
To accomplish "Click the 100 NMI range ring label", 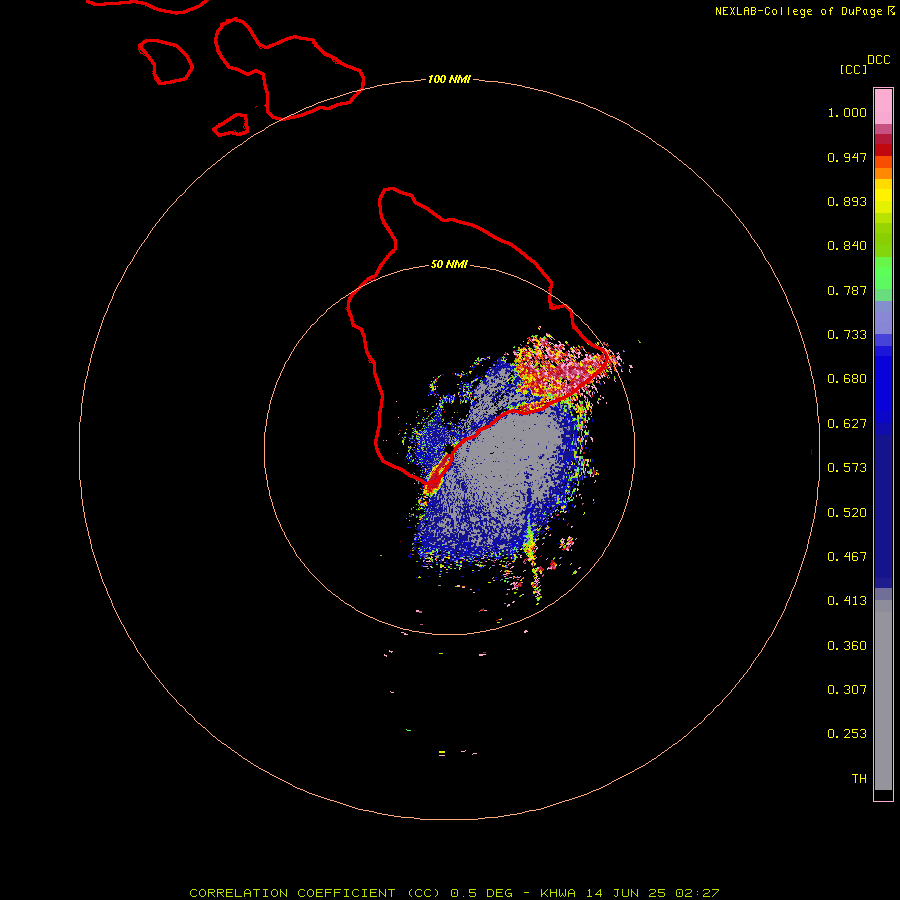I will [x=449, y=79].
